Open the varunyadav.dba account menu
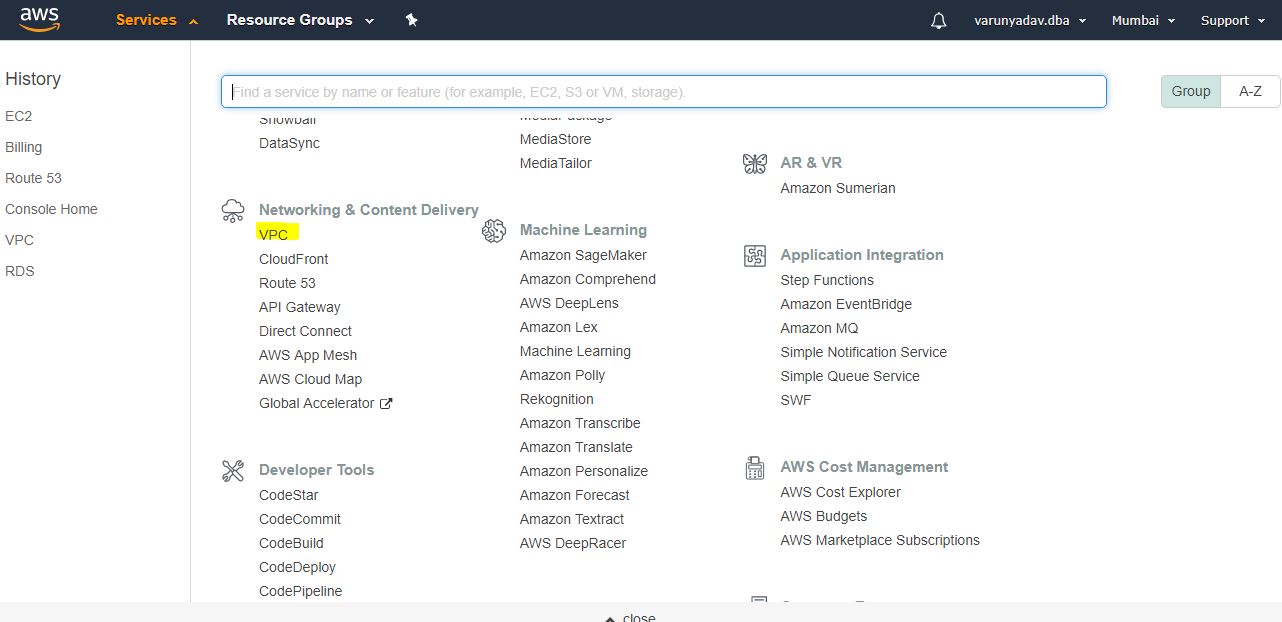 point(1036,20)
